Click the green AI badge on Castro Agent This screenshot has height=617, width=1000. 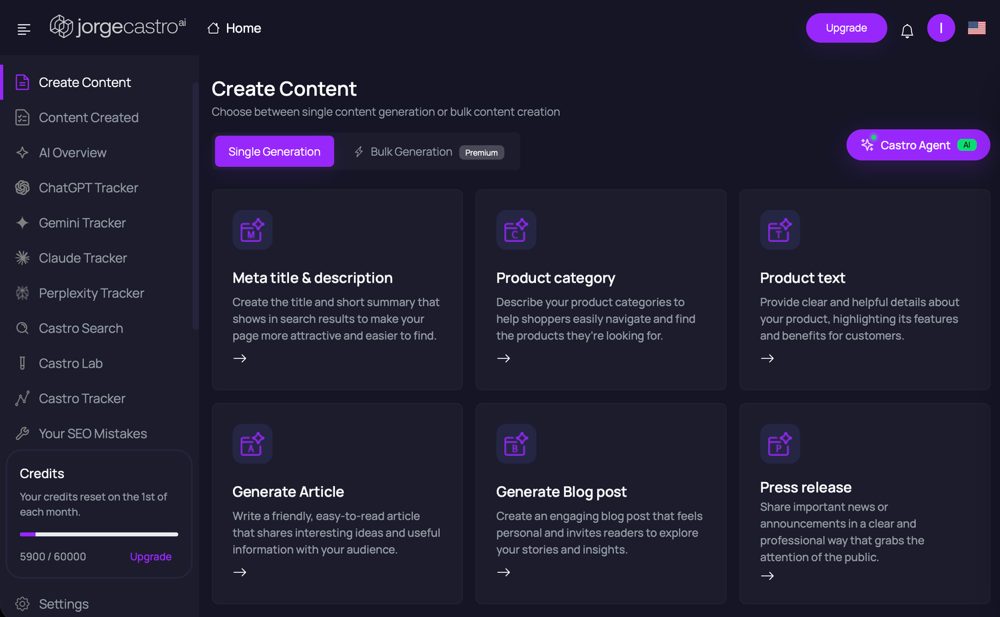click(x=967, y=145)
